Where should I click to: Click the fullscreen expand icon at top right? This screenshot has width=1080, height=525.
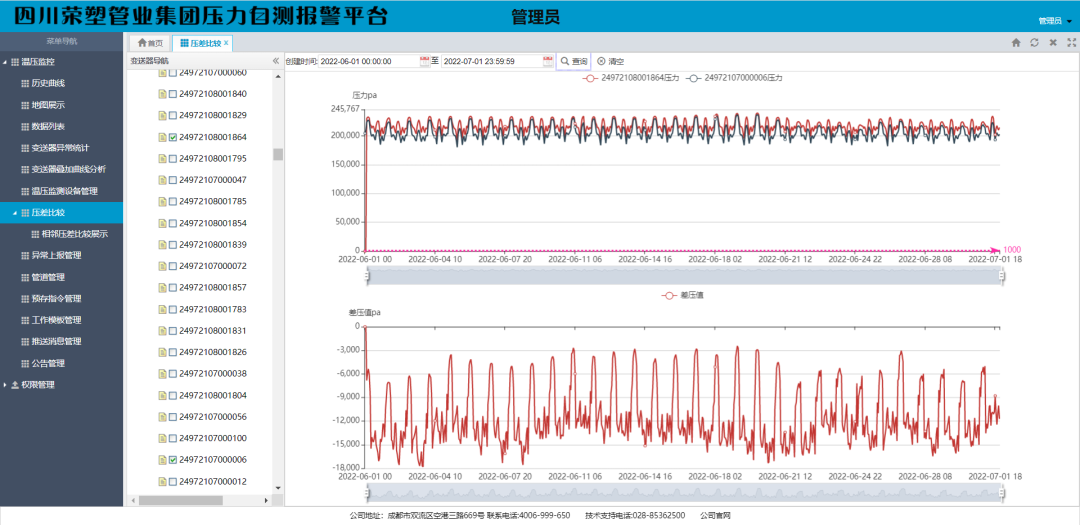pyautogui.click(x=1071, y=43)
